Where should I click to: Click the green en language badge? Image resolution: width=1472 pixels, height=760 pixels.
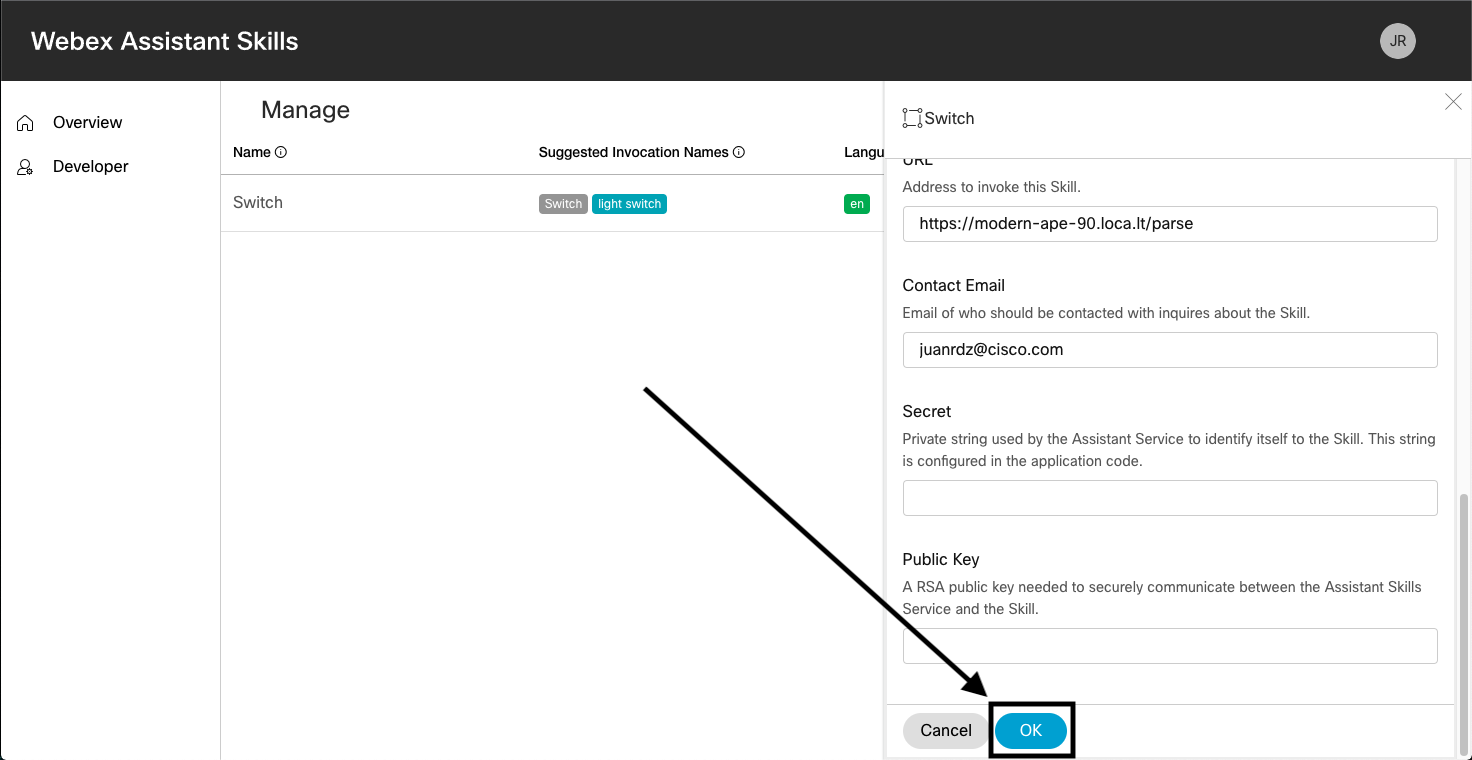pos(857,204)
